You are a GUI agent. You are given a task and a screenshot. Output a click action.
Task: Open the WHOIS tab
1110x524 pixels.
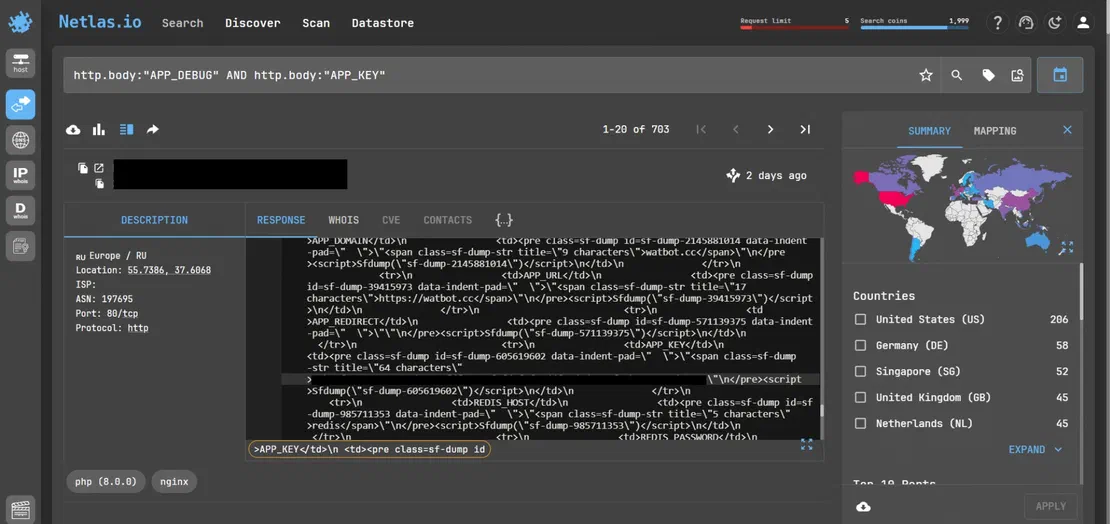tap(343, 220)
